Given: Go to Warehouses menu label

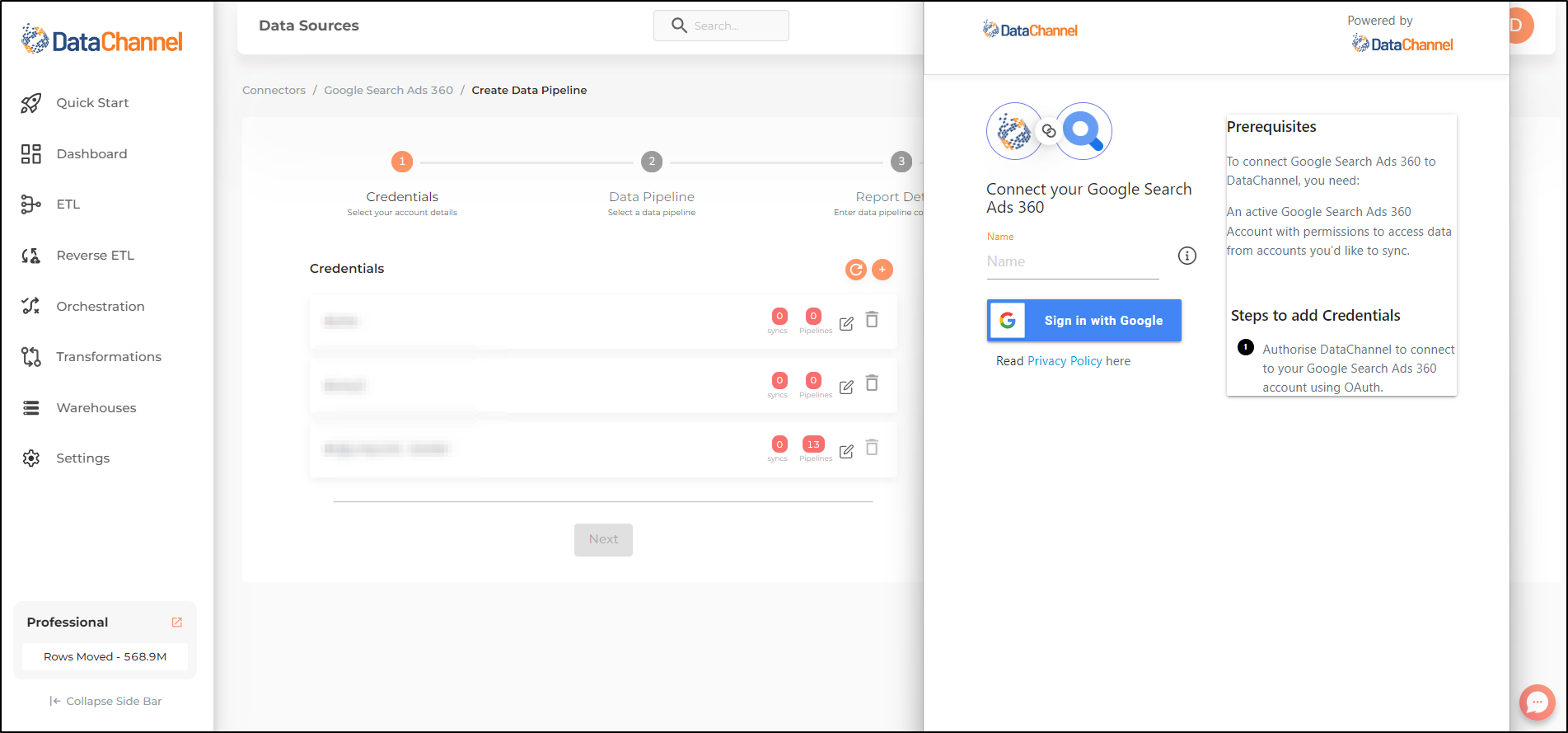Looking at the screenshot, I should (96, 408).
